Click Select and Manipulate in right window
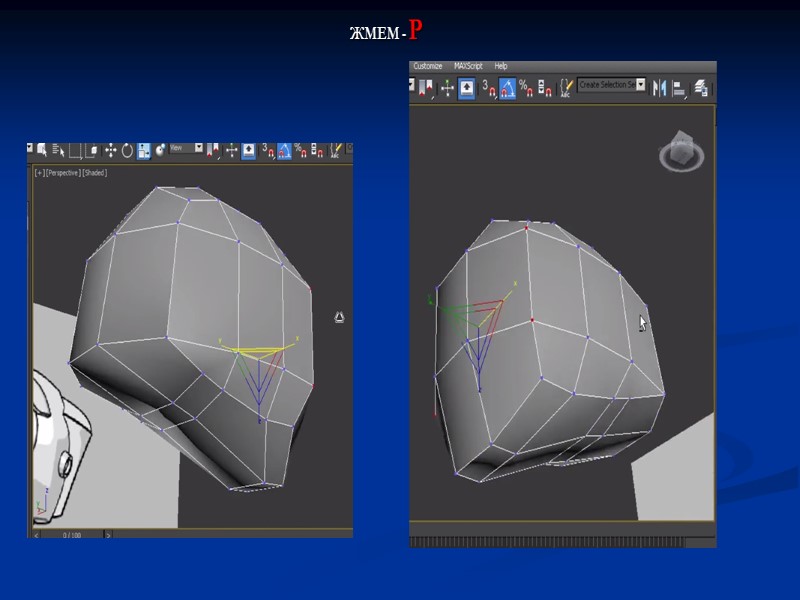 click(447, 88)
